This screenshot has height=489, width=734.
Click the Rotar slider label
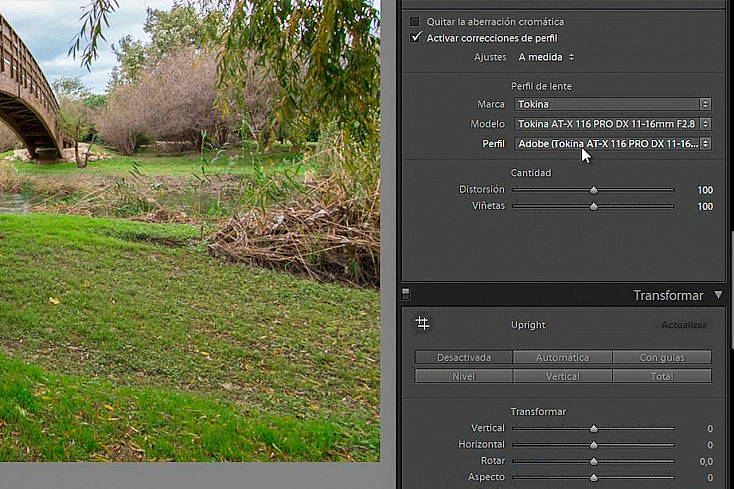click(493, 461)
